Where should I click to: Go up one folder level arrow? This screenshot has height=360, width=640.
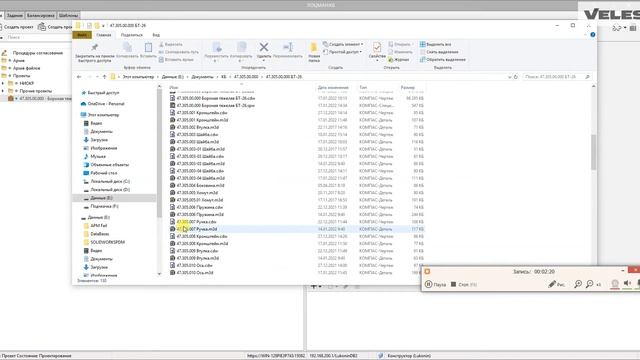104,77
